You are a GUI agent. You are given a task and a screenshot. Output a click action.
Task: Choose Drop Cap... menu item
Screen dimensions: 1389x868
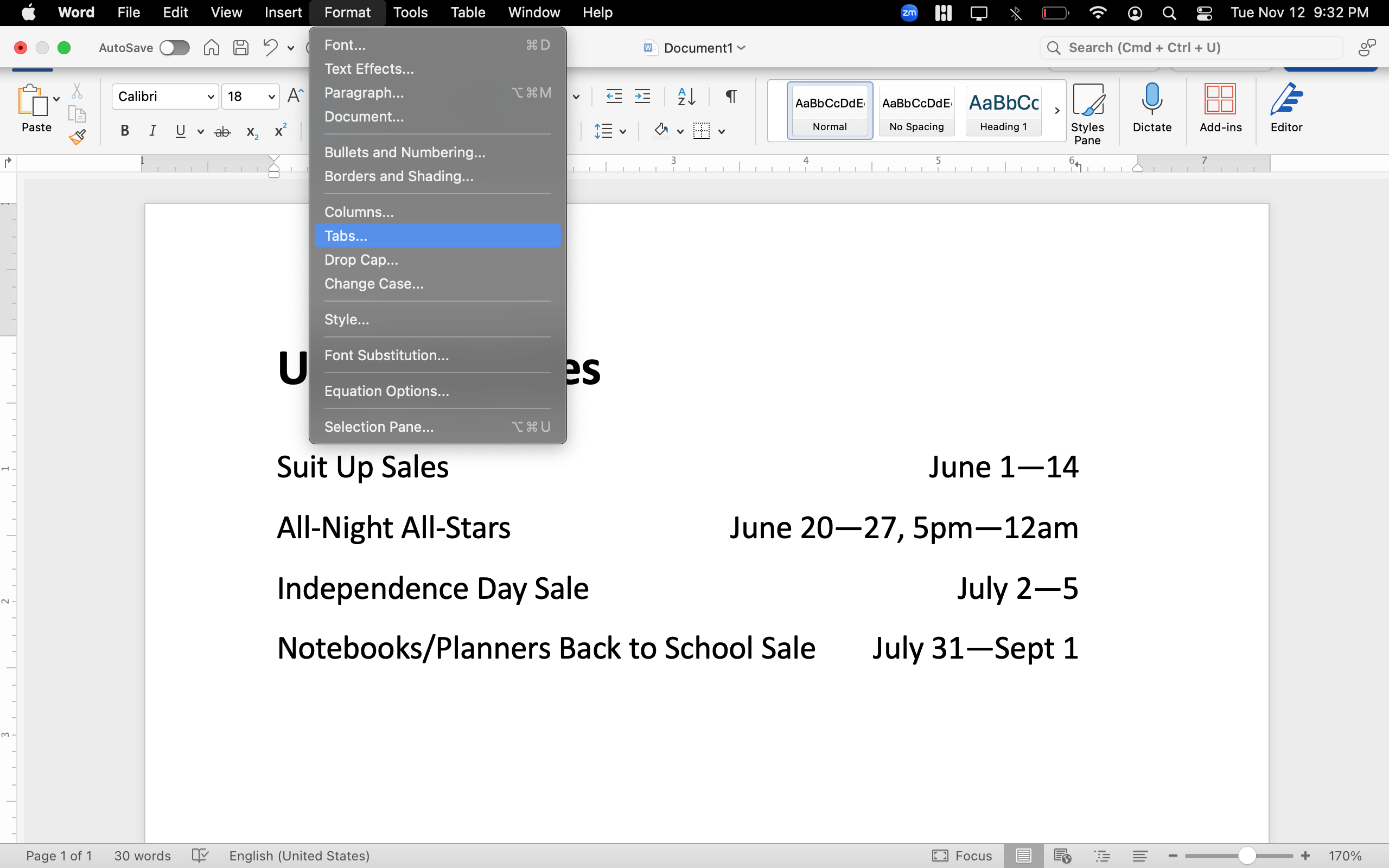[x=437, y=259]
